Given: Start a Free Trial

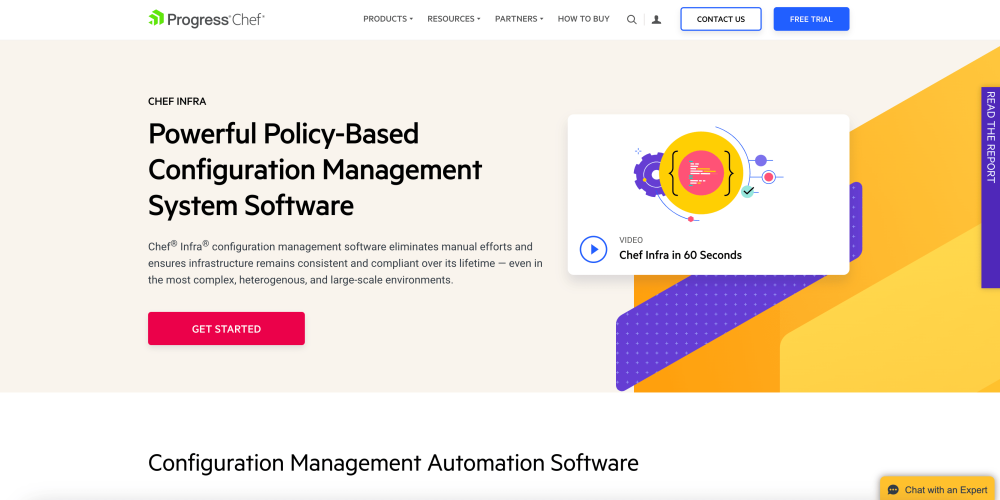Looking at the screenshot, I should click(811, 19).
